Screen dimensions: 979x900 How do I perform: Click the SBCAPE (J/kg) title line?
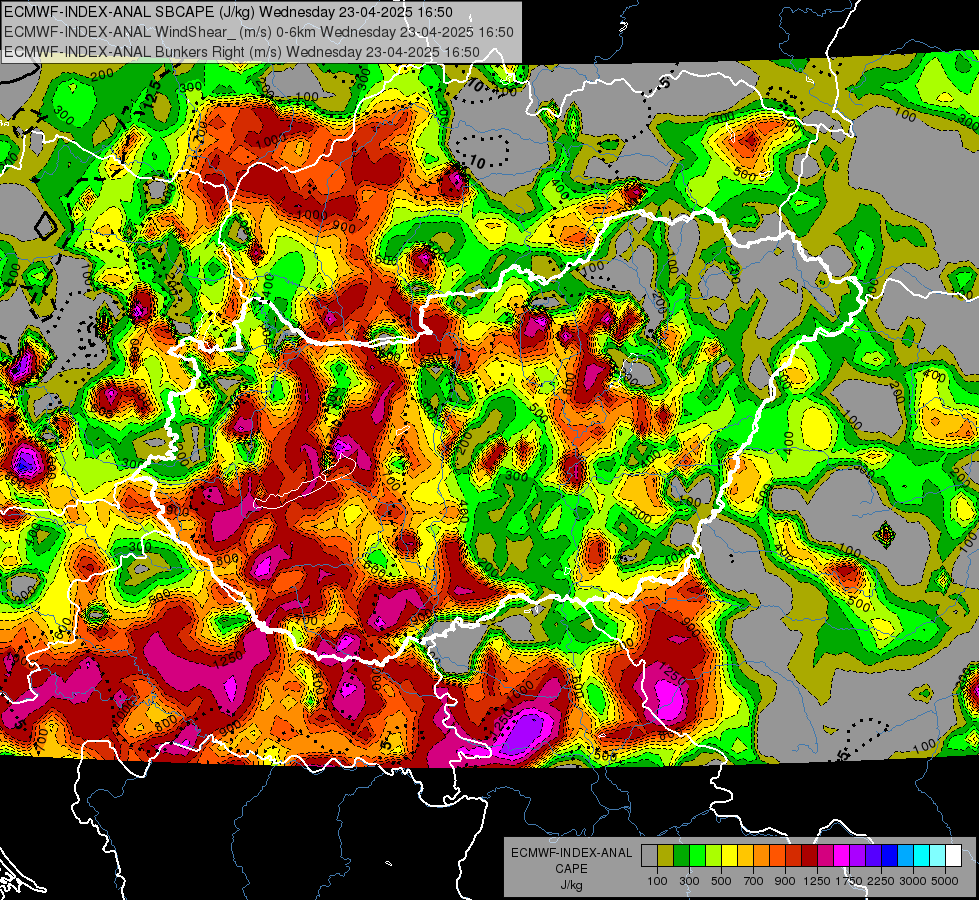coord(229,12)
